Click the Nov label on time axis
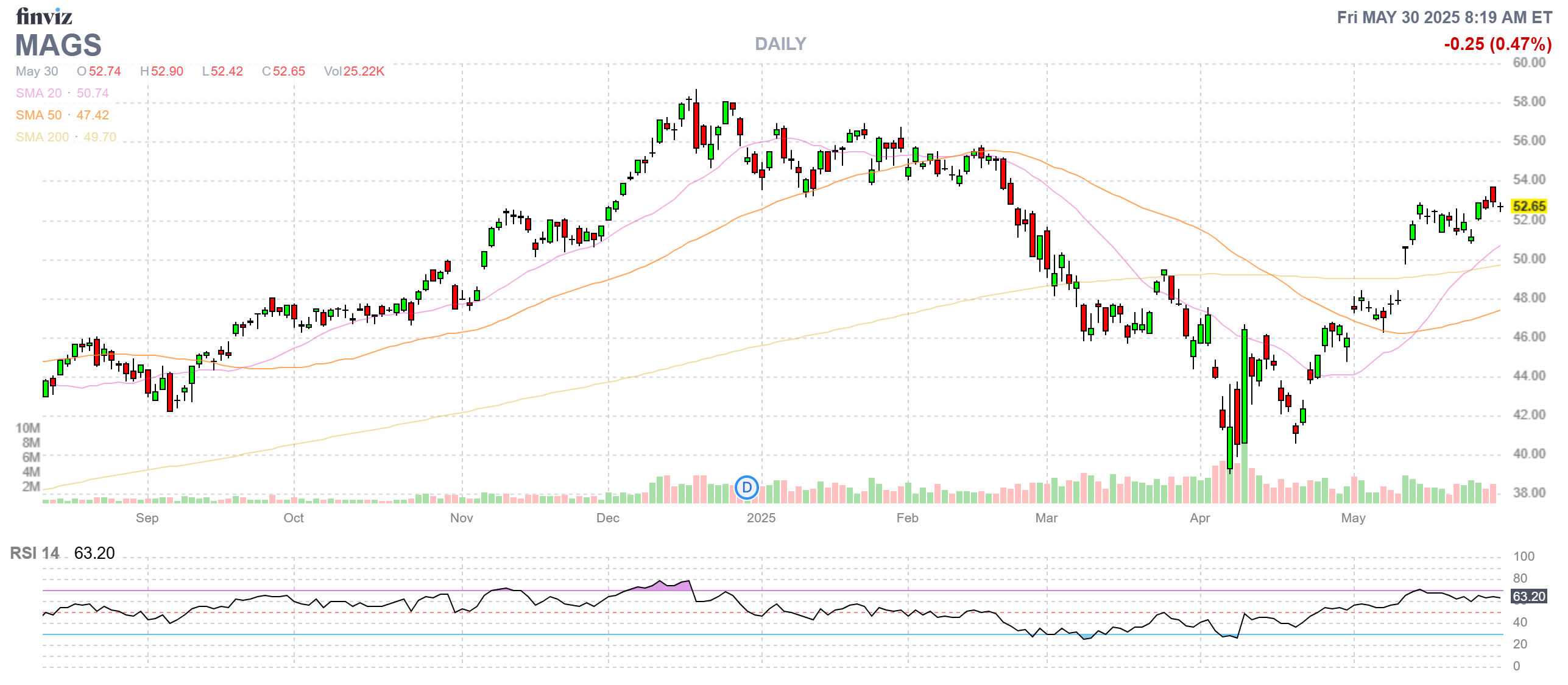 click(461, 518)
